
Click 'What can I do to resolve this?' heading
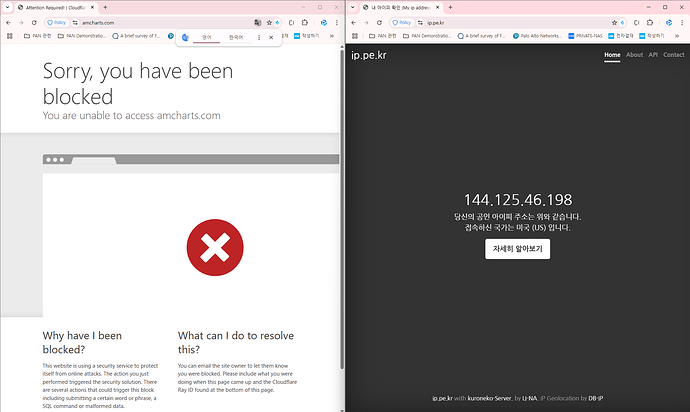pos(236,342)
